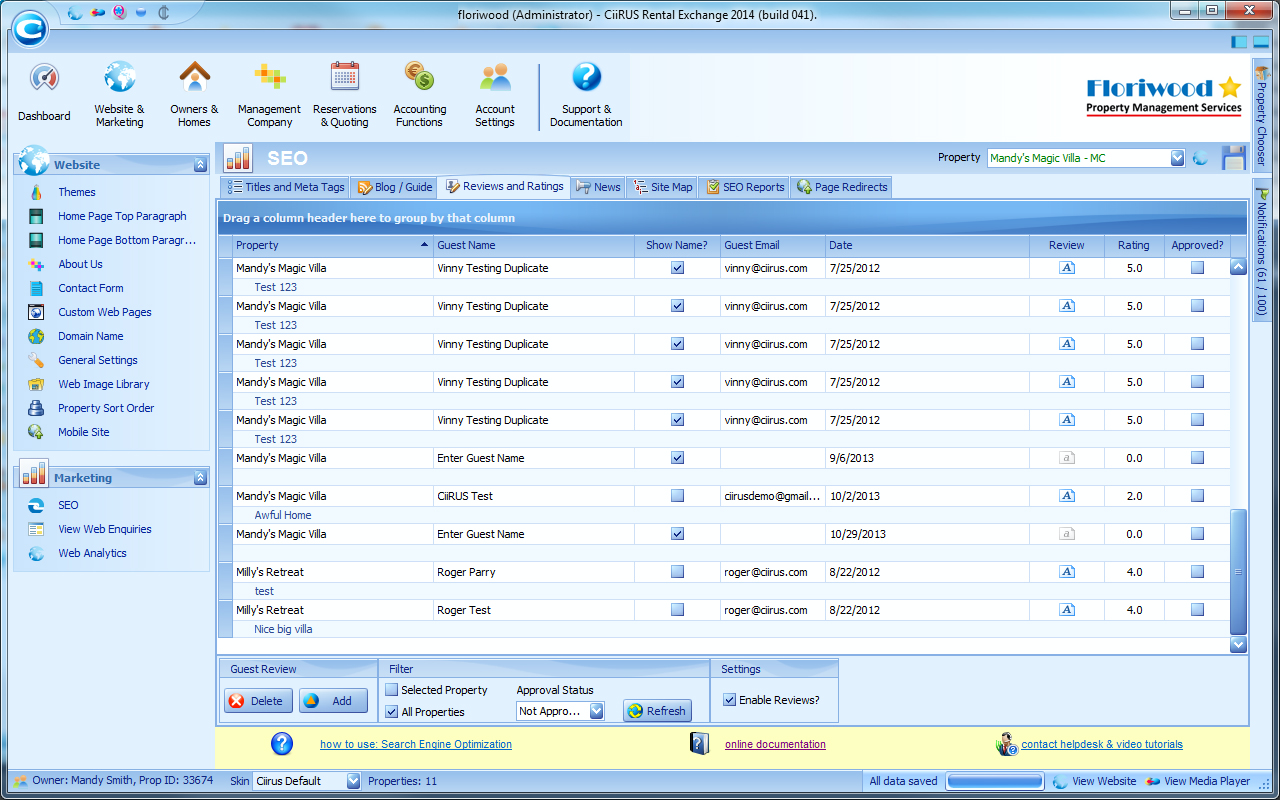Open the Property dropdown list

[1177, 158]
